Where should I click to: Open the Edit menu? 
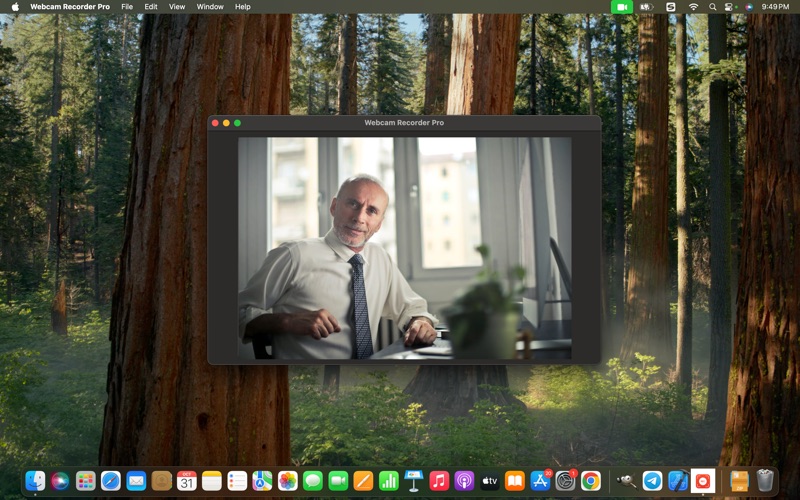(x=151, y=7)
